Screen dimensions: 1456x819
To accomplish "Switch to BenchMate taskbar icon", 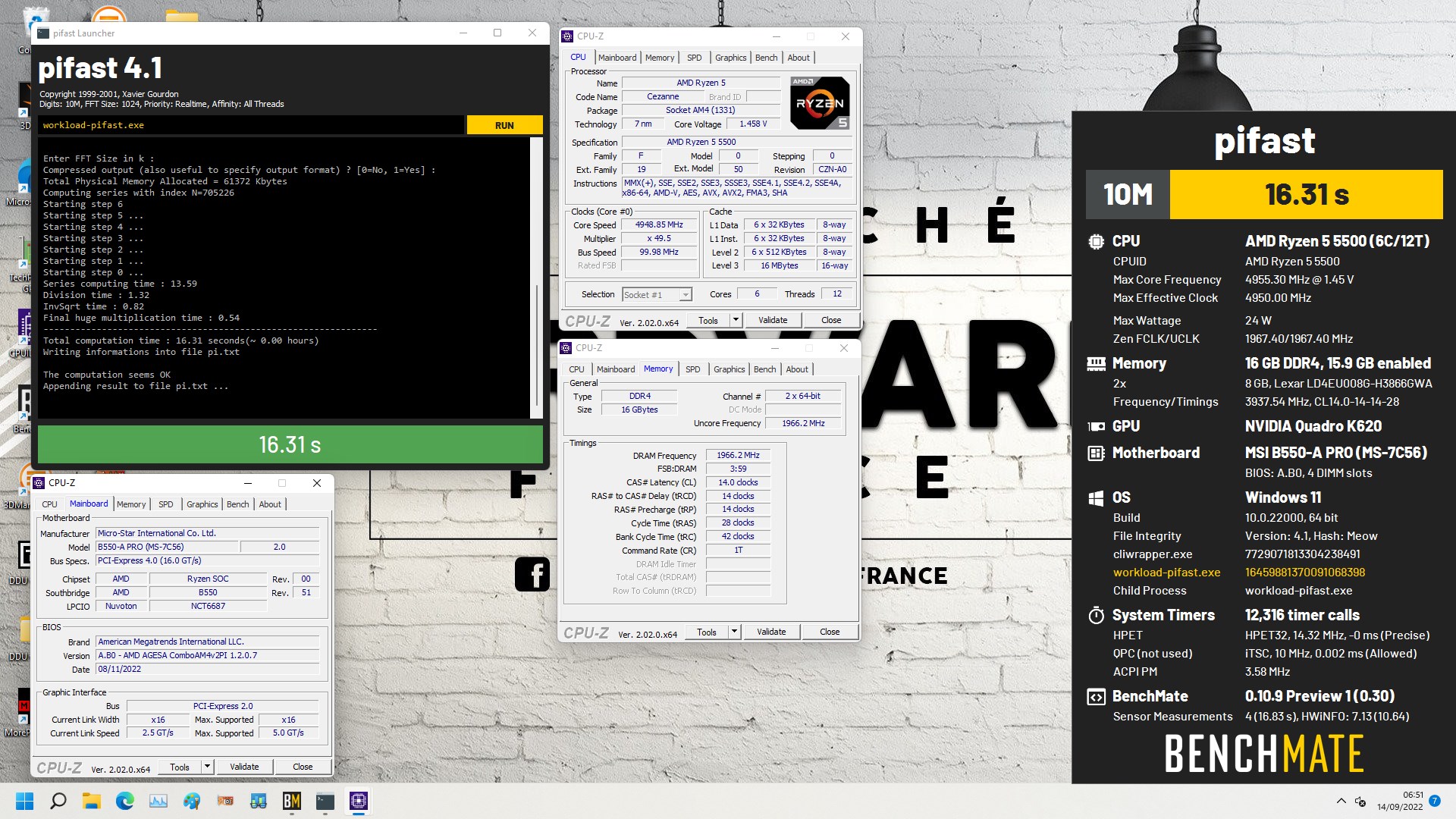I will tap(292, 801).
